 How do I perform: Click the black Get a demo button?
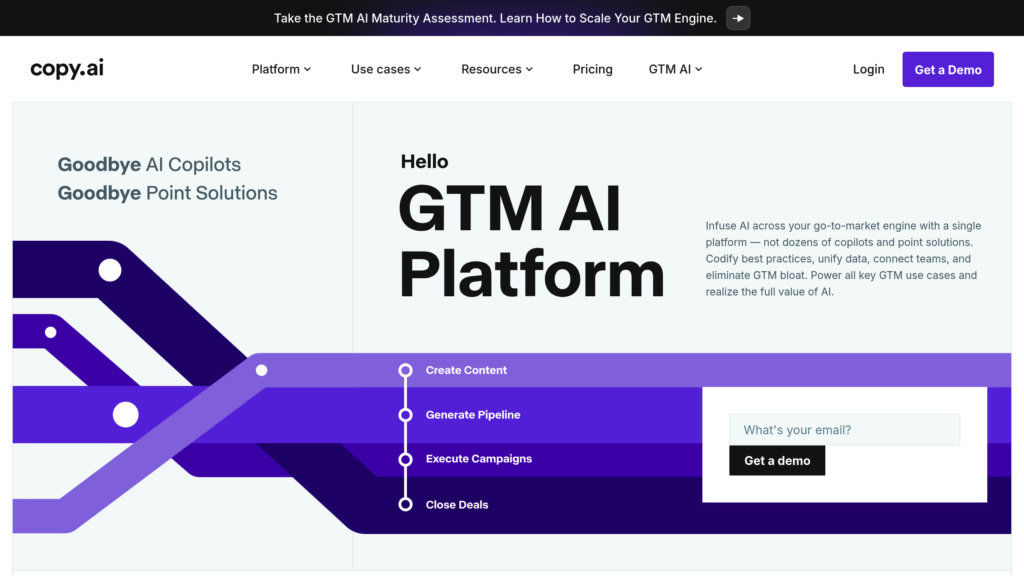pos(777,461)
